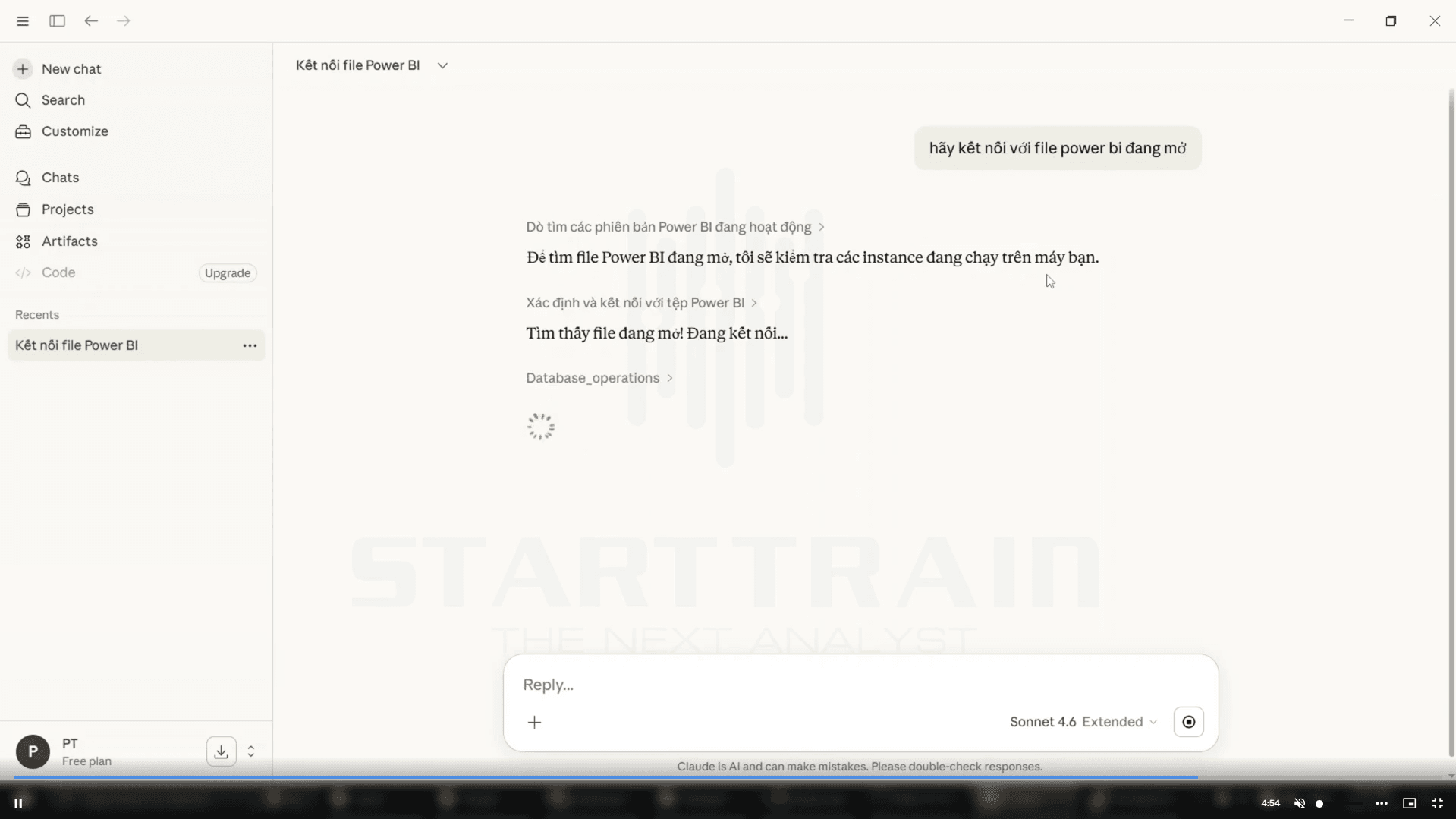Expand the account switcher arrows

pyautogui.click(x=251, y=751)
